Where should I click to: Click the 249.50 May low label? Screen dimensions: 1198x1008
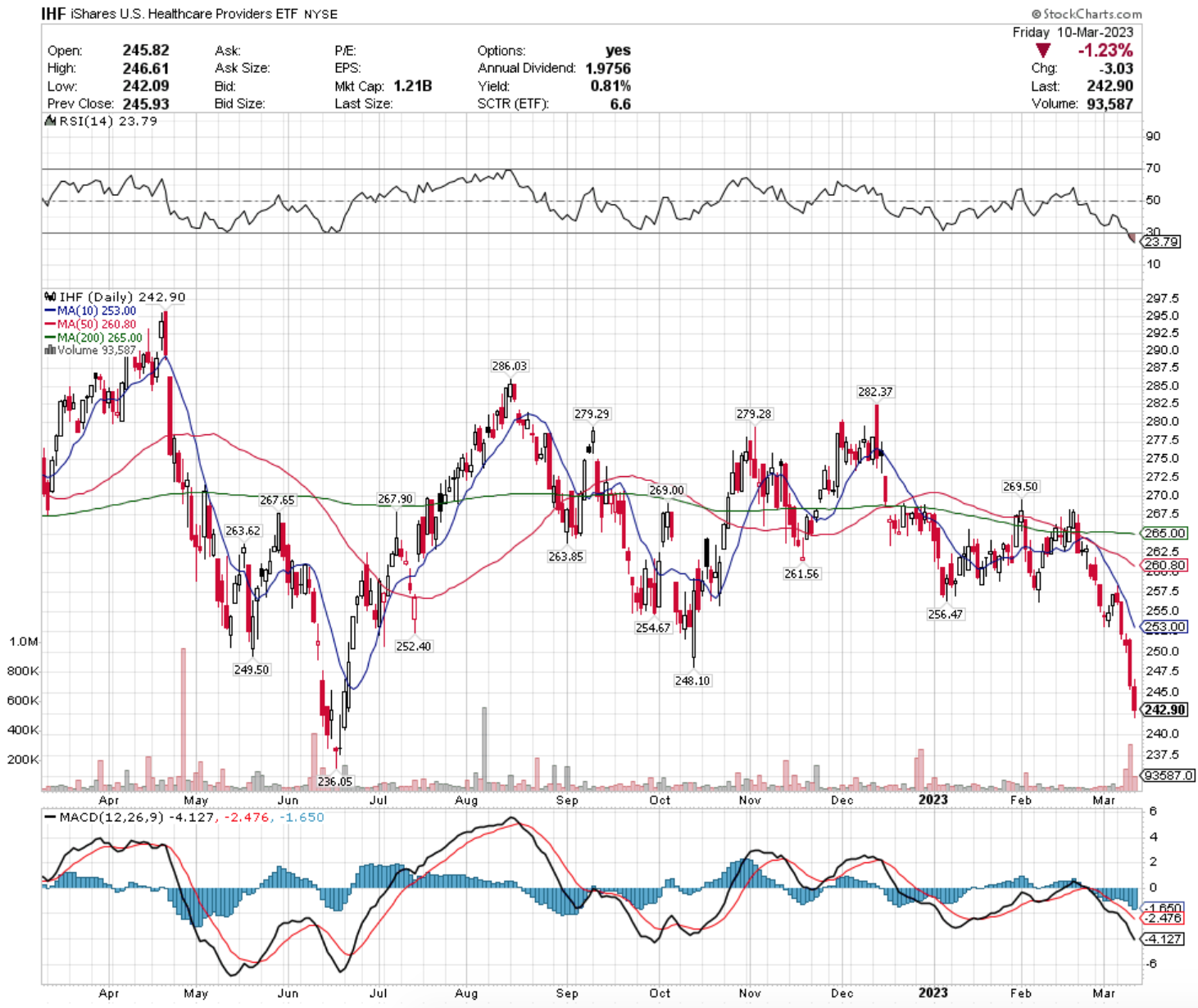point(251,670)
